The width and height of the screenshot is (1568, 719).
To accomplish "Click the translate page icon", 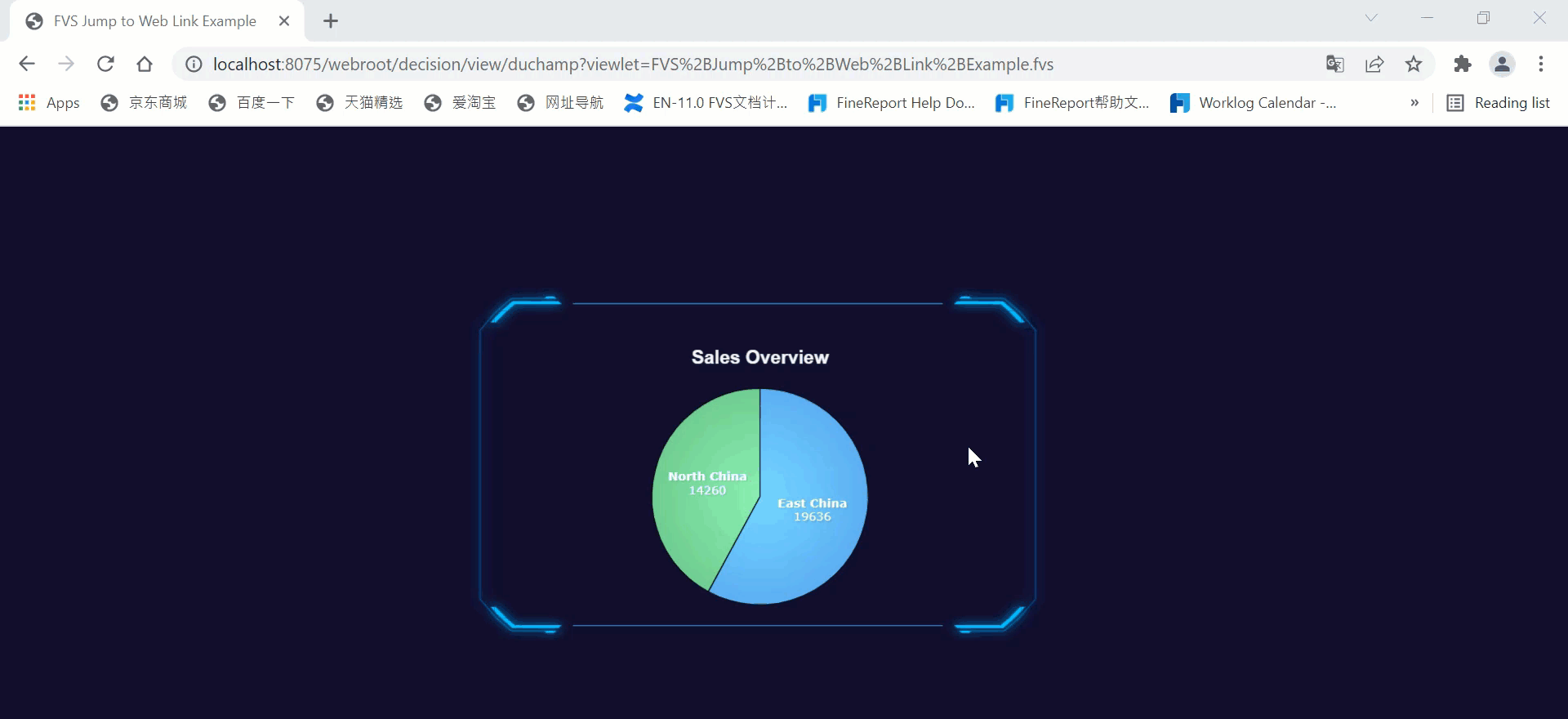I will click(x=1335, y=65).
